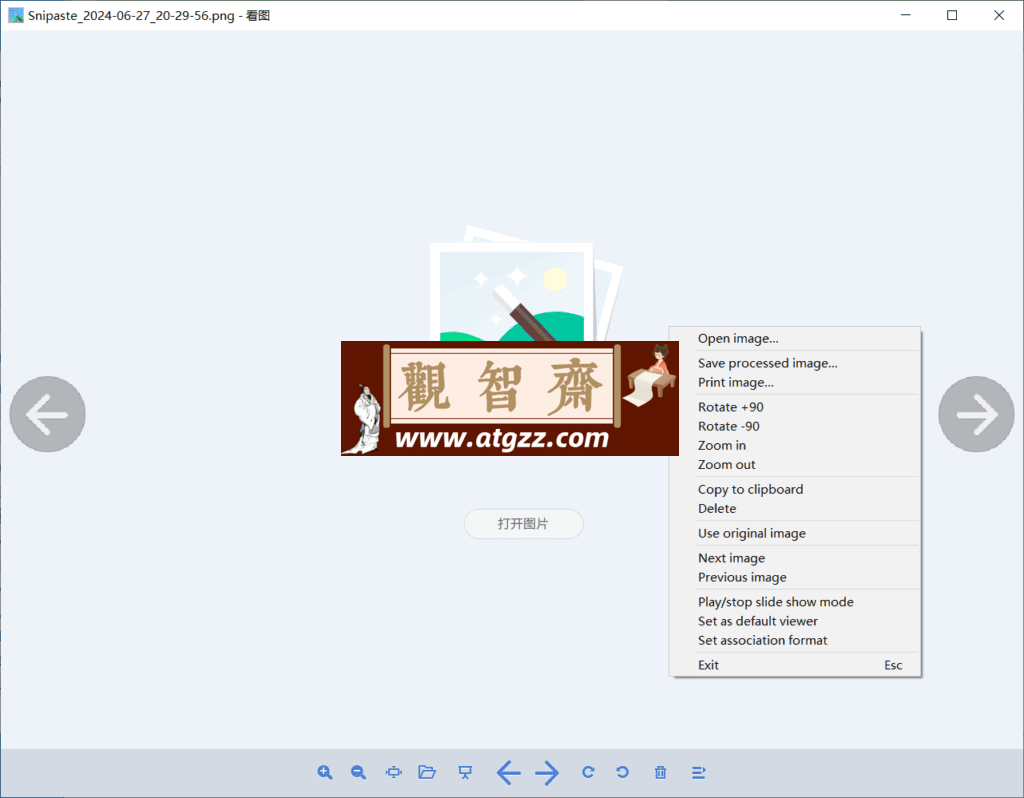Viewport: 1024px width, 798px height.
Task: Click the 打开图片 button
Action: [523, 524]
